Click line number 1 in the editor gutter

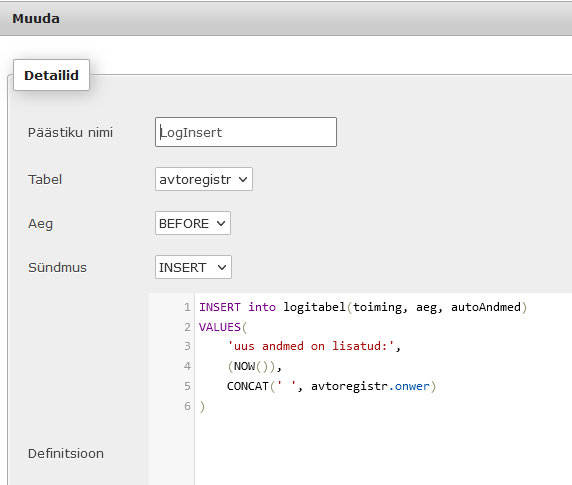click(187, 307)
